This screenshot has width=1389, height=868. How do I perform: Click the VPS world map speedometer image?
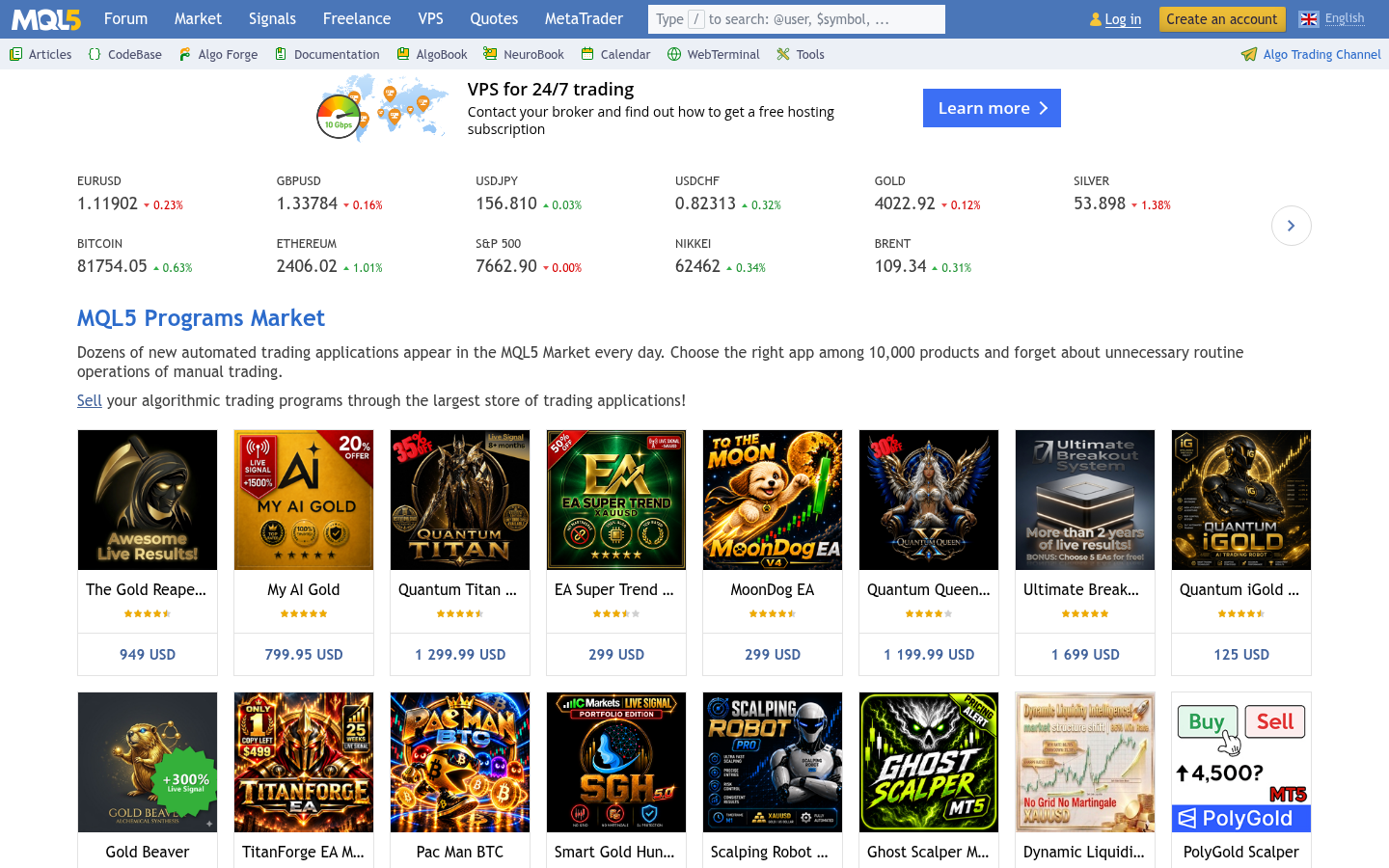pos(383,108)
